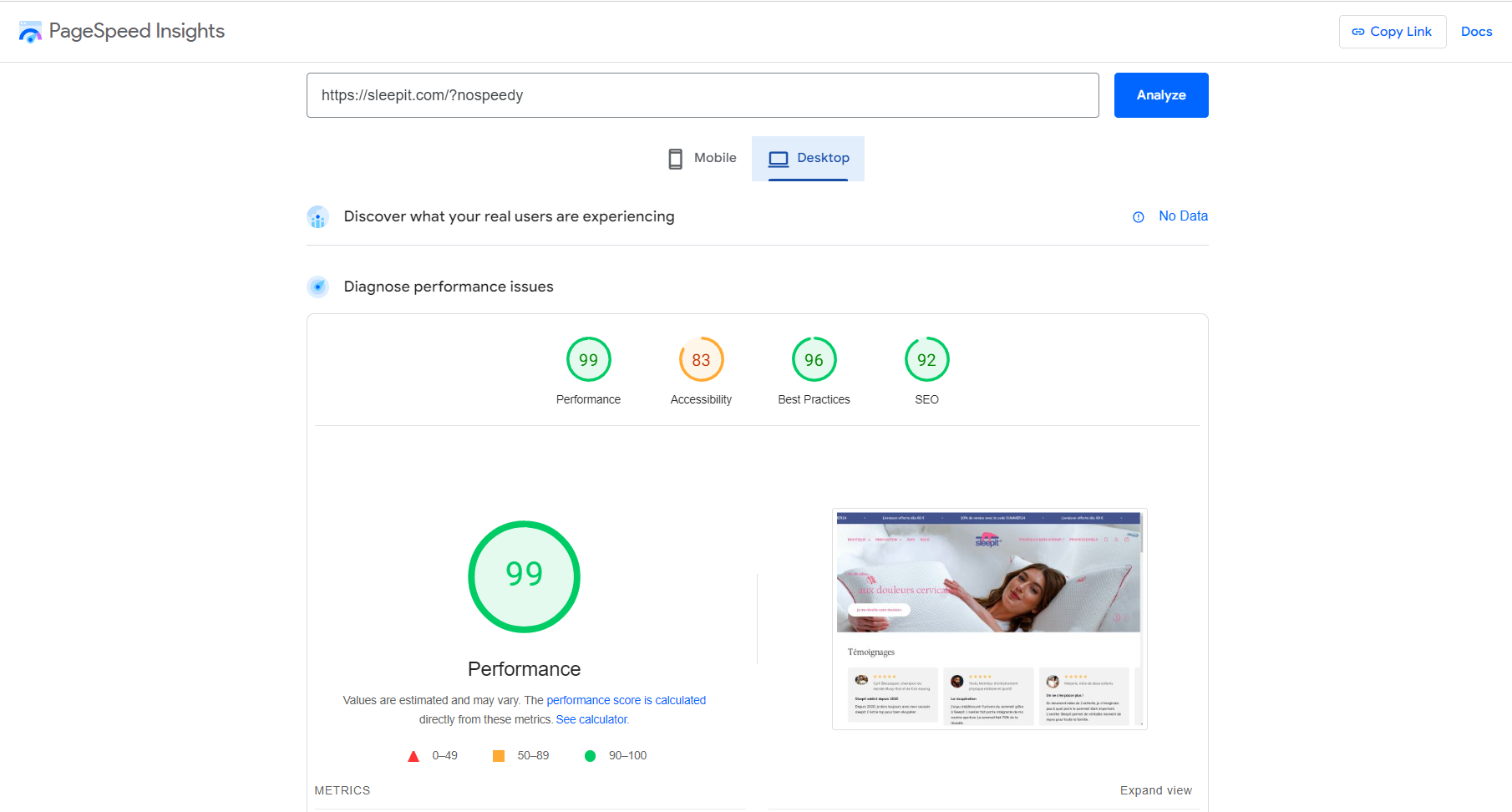Click the Copy Link button
The image size is (1512, 812).
(x=1393, y=32)
